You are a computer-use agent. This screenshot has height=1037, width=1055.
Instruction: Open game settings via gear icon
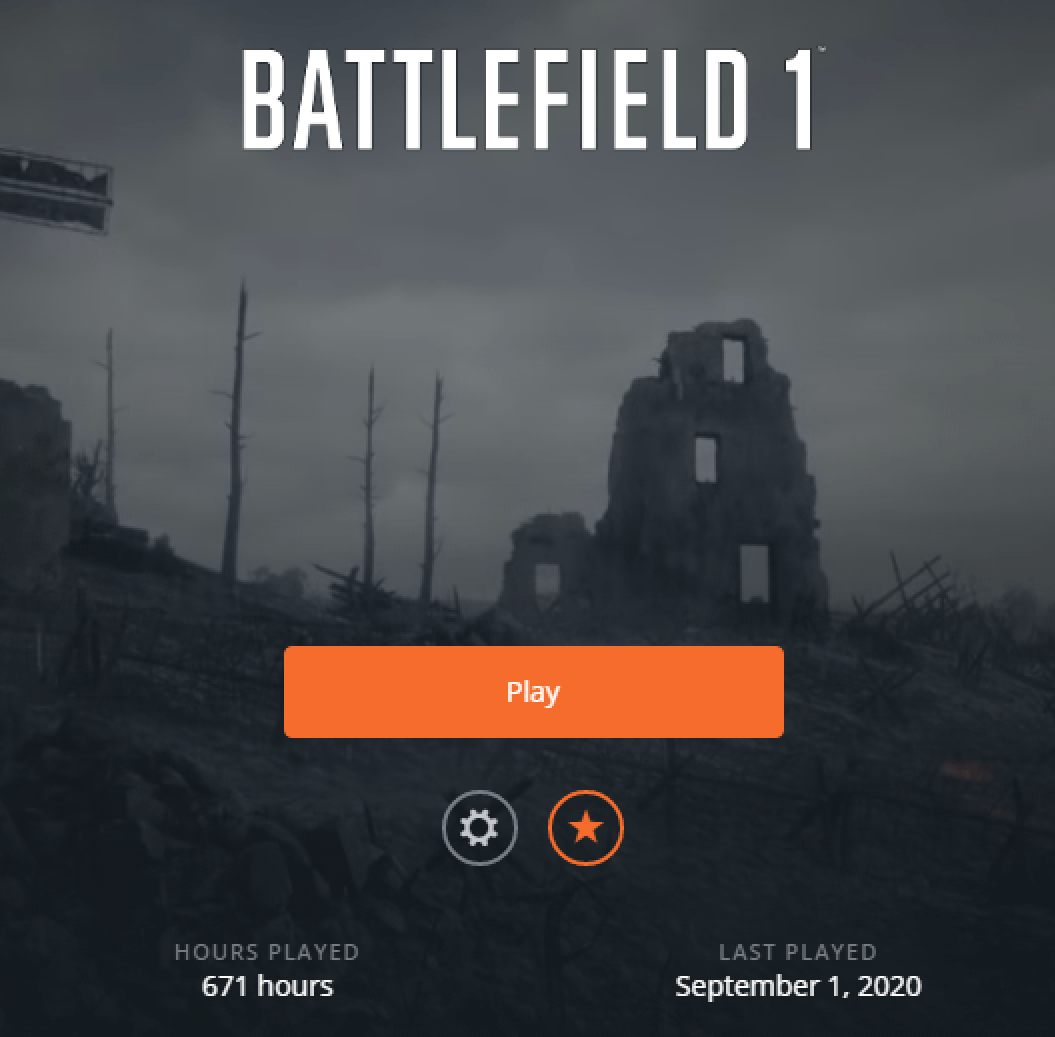[480, 827]
